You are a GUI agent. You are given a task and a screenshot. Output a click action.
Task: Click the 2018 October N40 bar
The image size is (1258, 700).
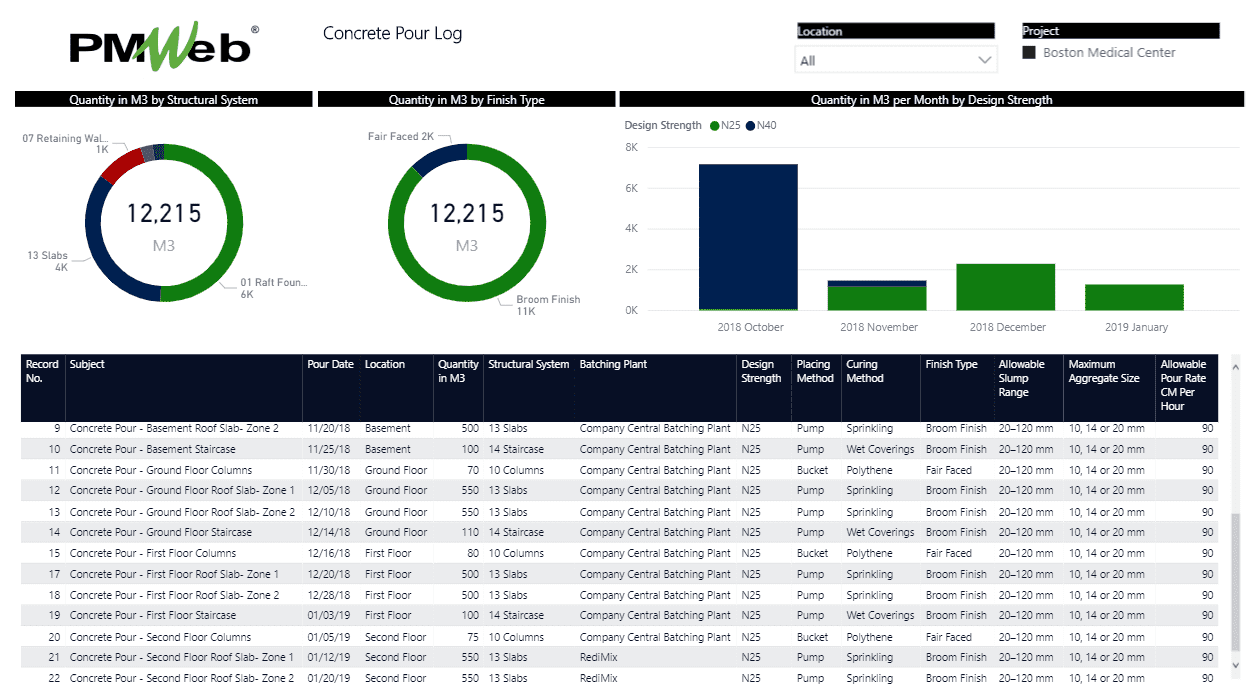[748, 236]
